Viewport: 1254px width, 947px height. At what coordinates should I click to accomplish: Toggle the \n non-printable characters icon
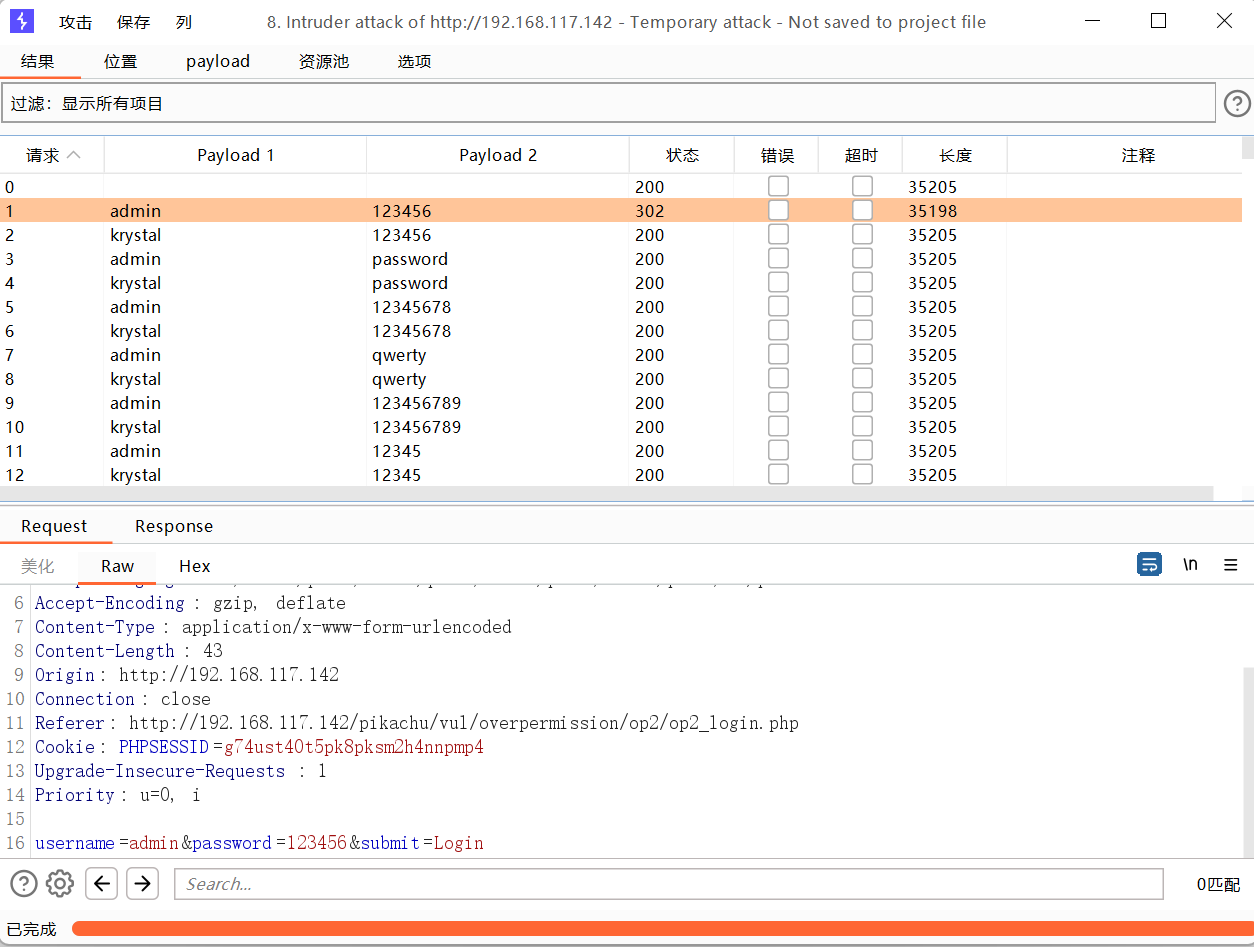click(1190, 565)
